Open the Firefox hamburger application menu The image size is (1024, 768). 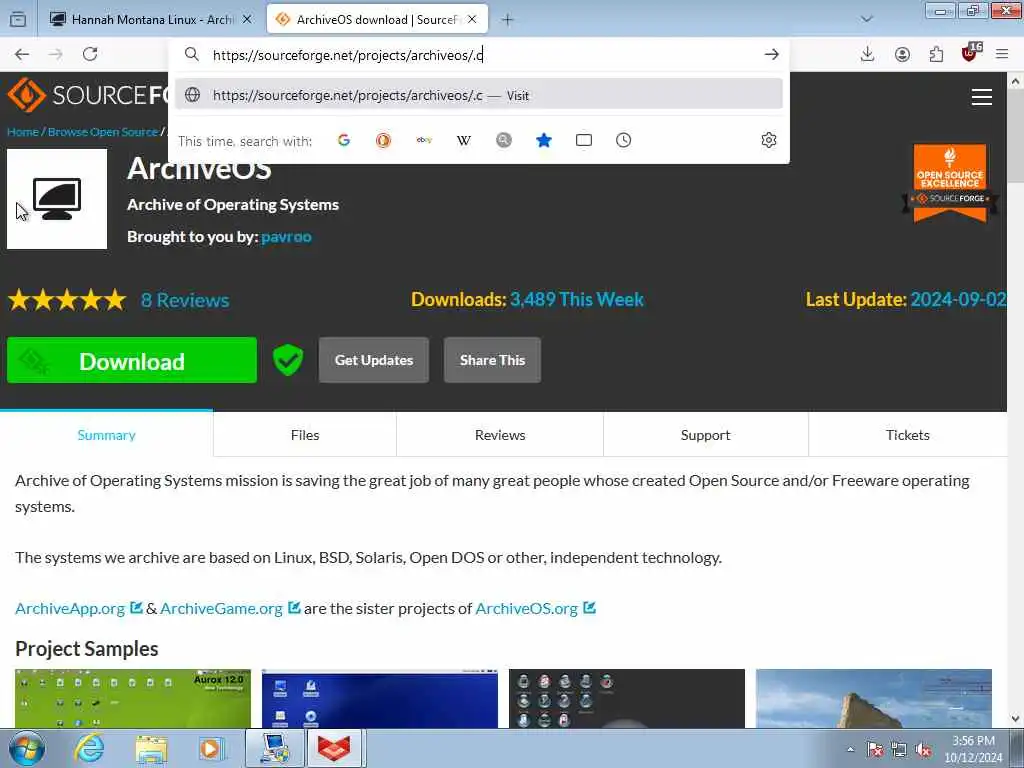(x=1002, y=54)
